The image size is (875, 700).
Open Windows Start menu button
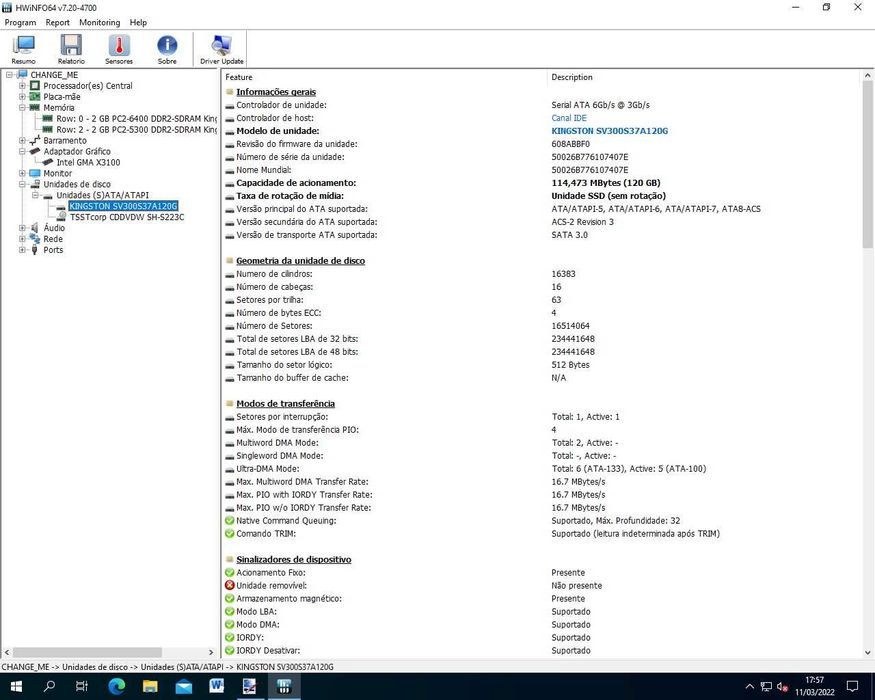point(16,686)
